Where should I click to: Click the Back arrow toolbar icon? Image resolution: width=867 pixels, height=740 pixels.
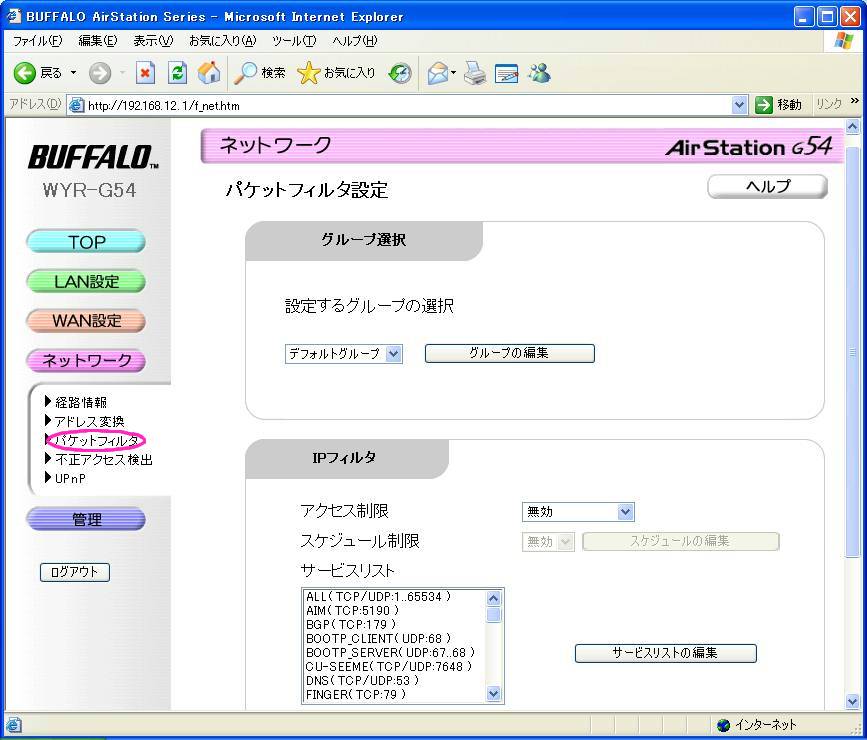point(25,73)
